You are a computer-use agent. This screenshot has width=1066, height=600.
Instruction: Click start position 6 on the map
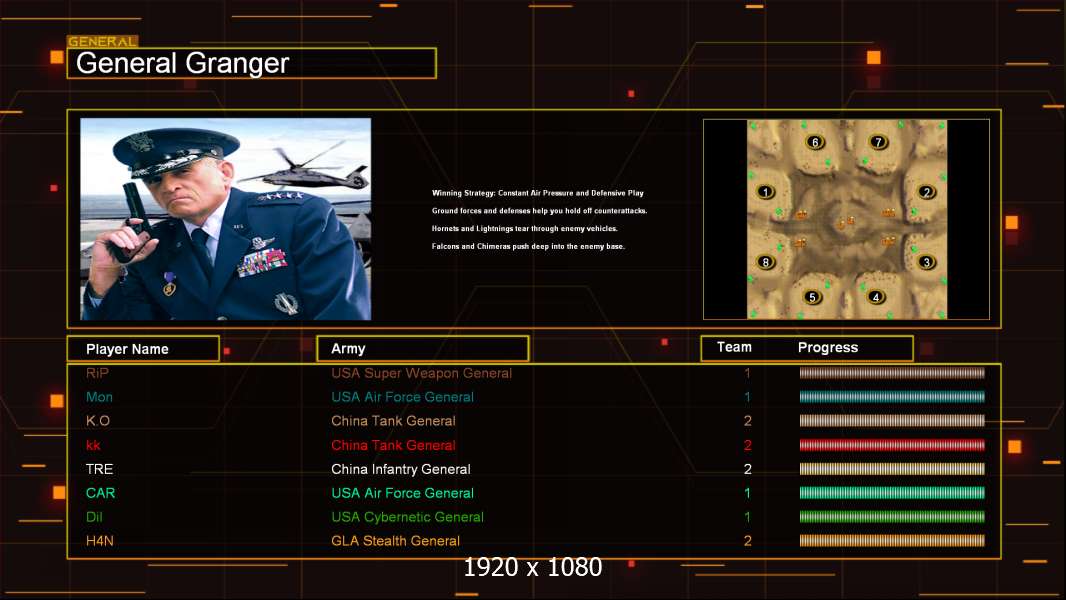coord(814,142)
